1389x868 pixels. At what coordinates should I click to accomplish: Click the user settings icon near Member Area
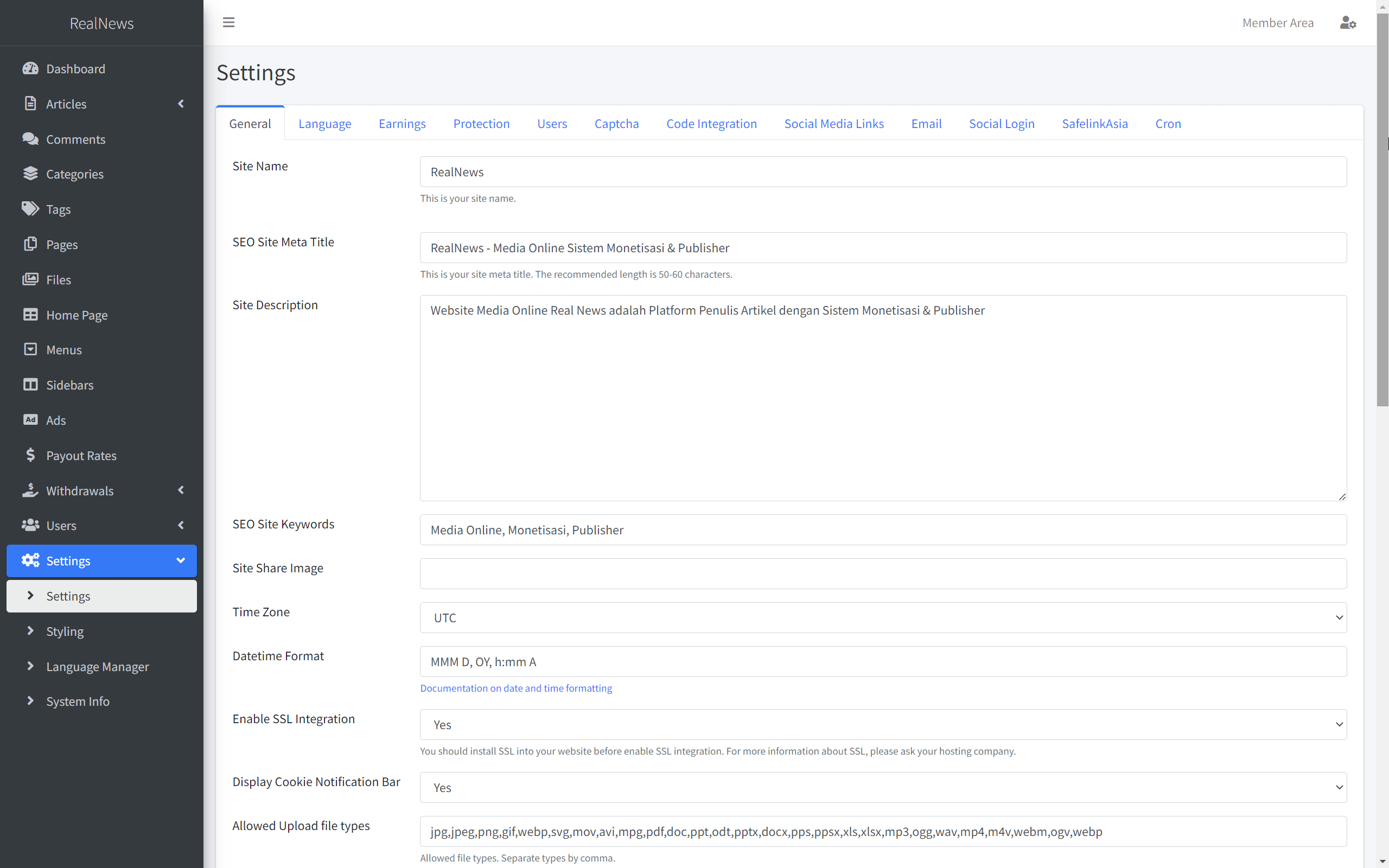(x=1348, y=22)
